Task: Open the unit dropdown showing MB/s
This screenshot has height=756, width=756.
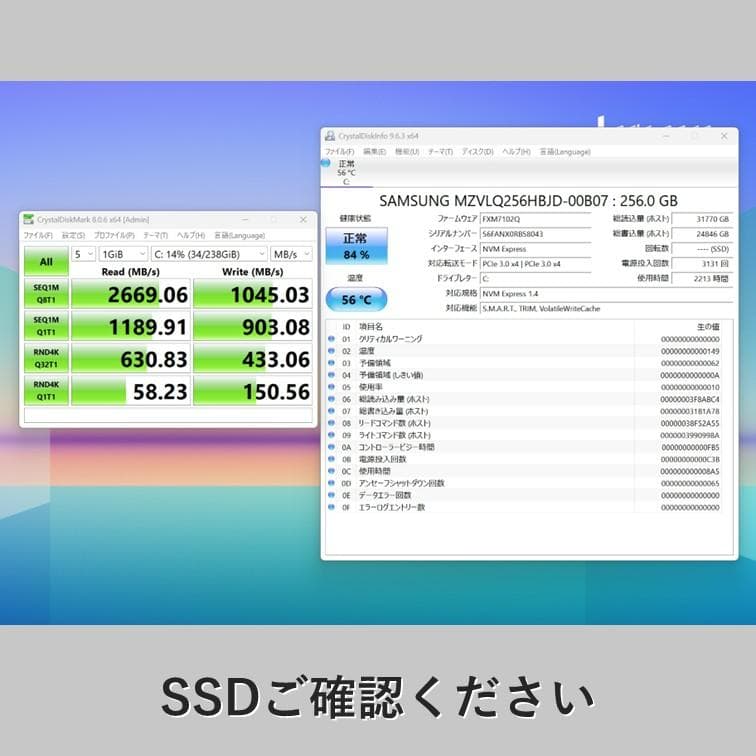Action: pyautogui.click(x=291, y=254)
